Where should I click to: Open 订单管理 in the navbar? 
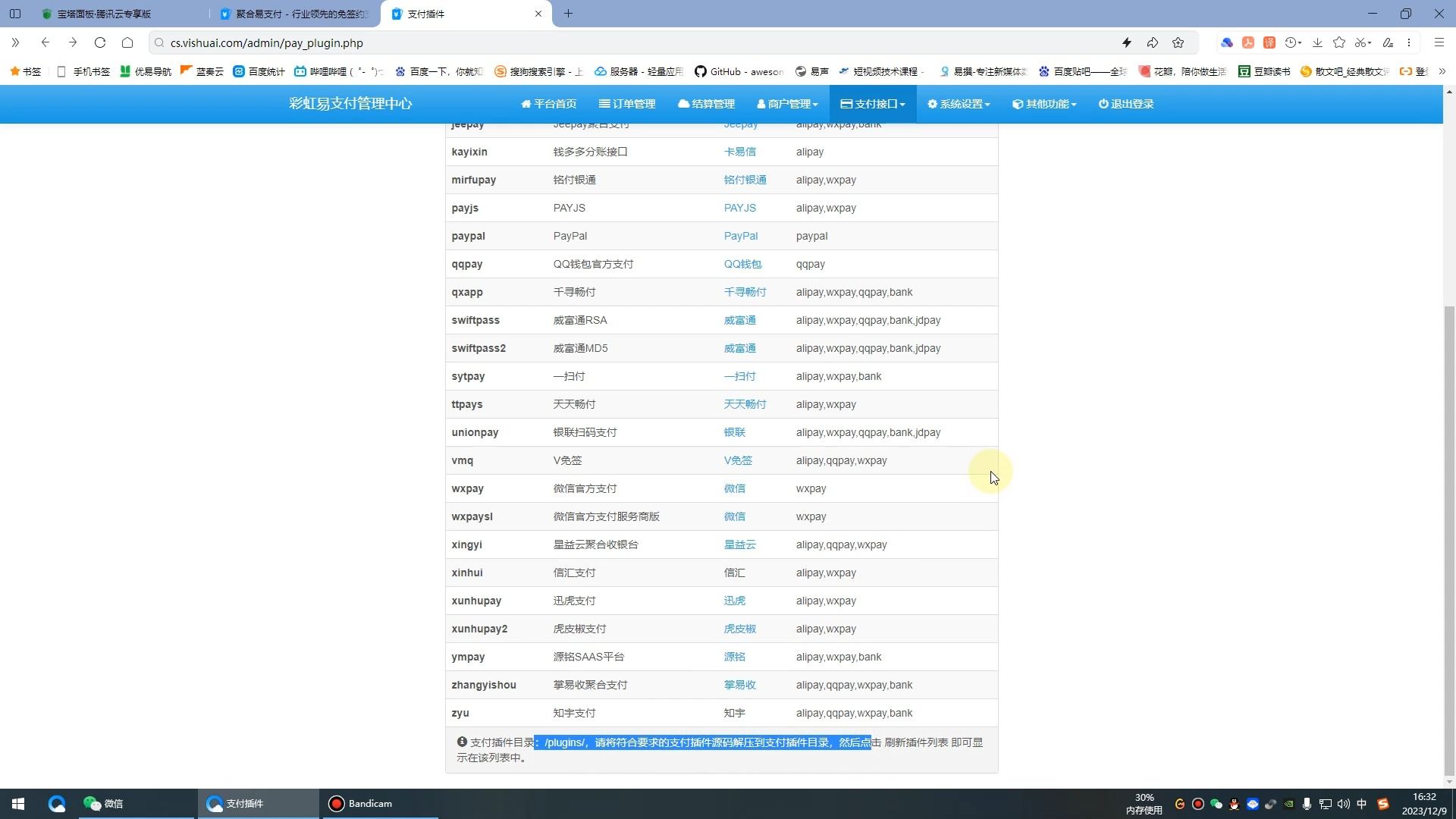(x=627, y=104)
